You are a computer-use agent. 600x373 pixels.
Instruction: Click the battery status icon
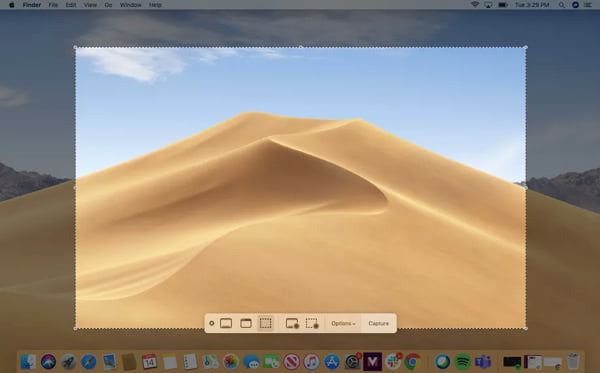(503, 5)
